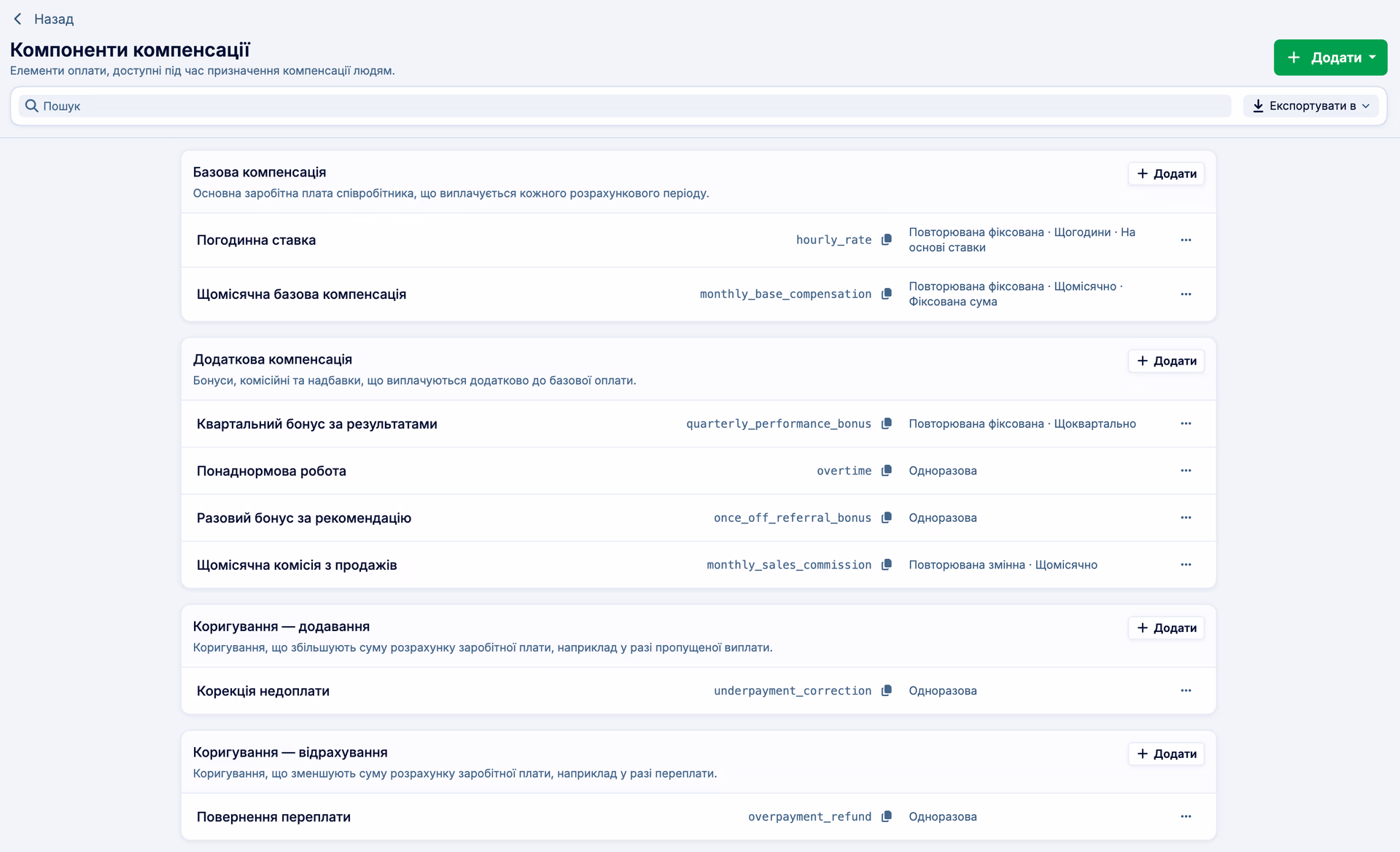Screen dimensions: 1400x852
Task: Copy the monthly_base_compensation identifier
Action: click(x=887, y=294)
